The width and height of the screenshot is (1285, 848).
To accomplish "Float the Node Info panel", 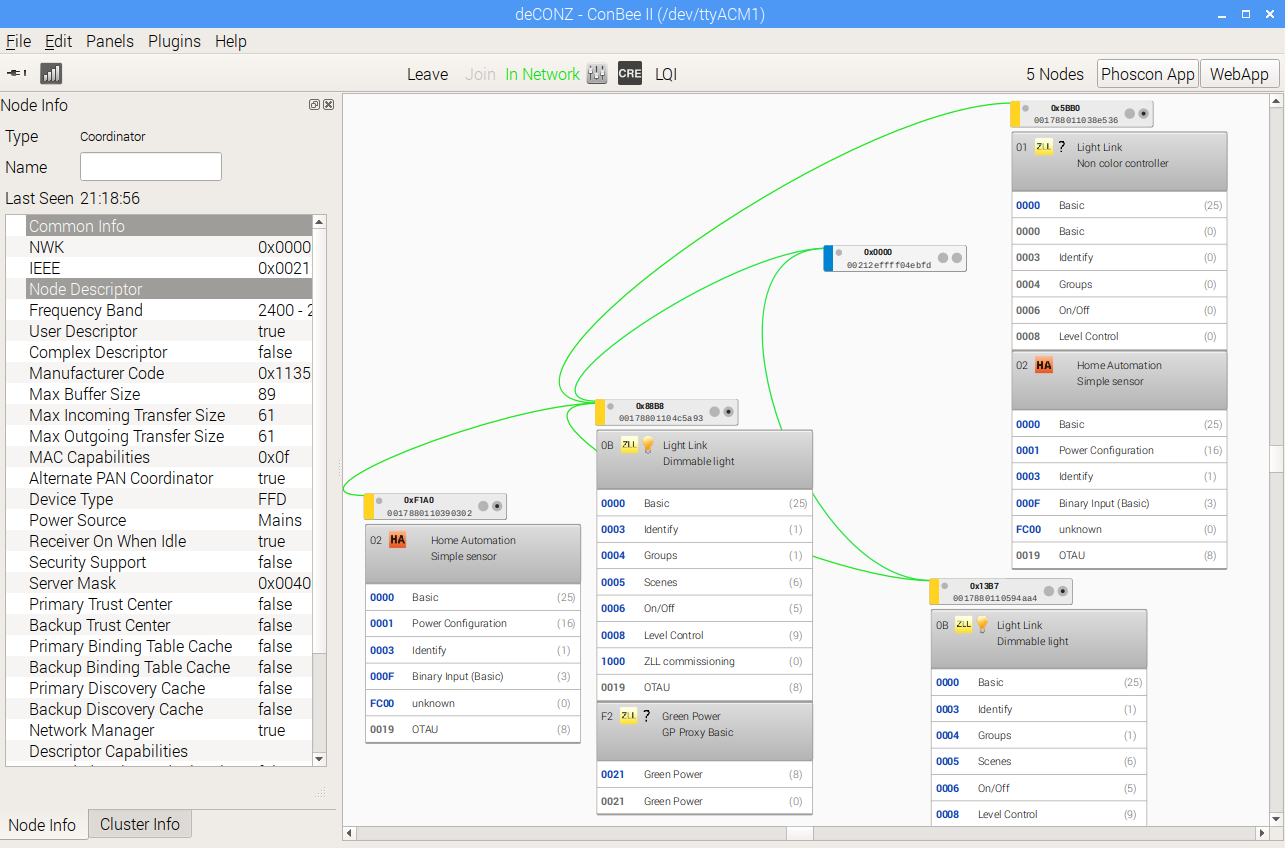I will click(314, 104).
